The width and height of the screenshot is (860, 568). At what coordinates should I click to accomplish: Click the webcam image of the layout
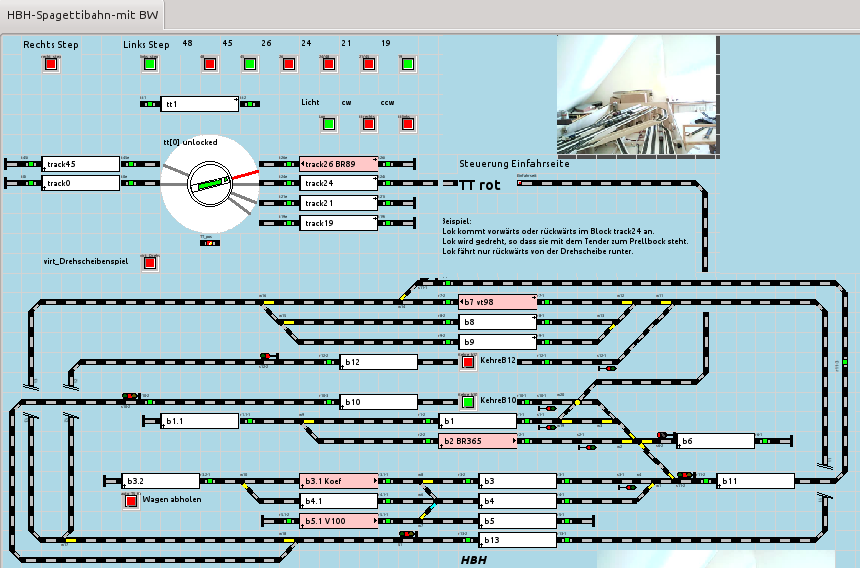637,95
